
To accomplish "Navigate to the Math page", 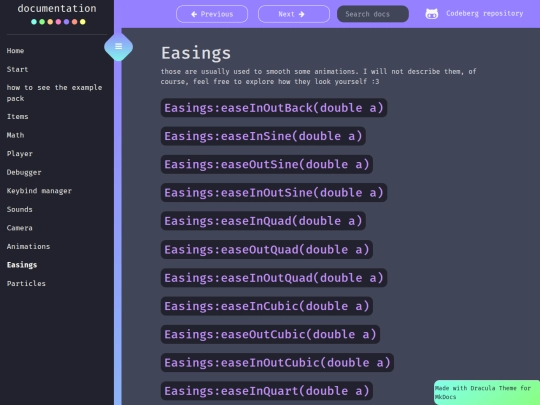I will tap(15, 135).
